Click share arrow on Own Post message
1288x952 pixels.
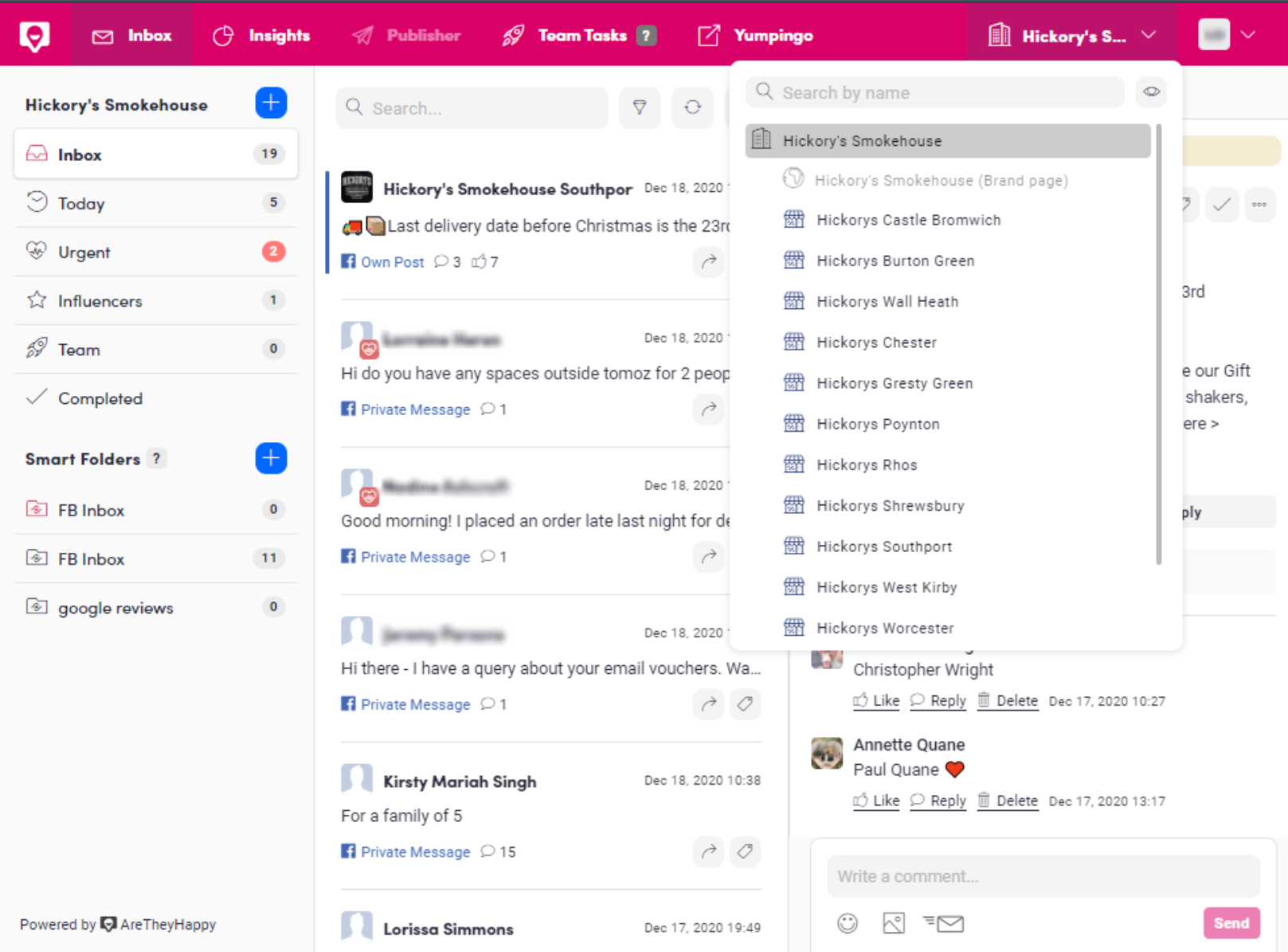click(x=708, y=261)
